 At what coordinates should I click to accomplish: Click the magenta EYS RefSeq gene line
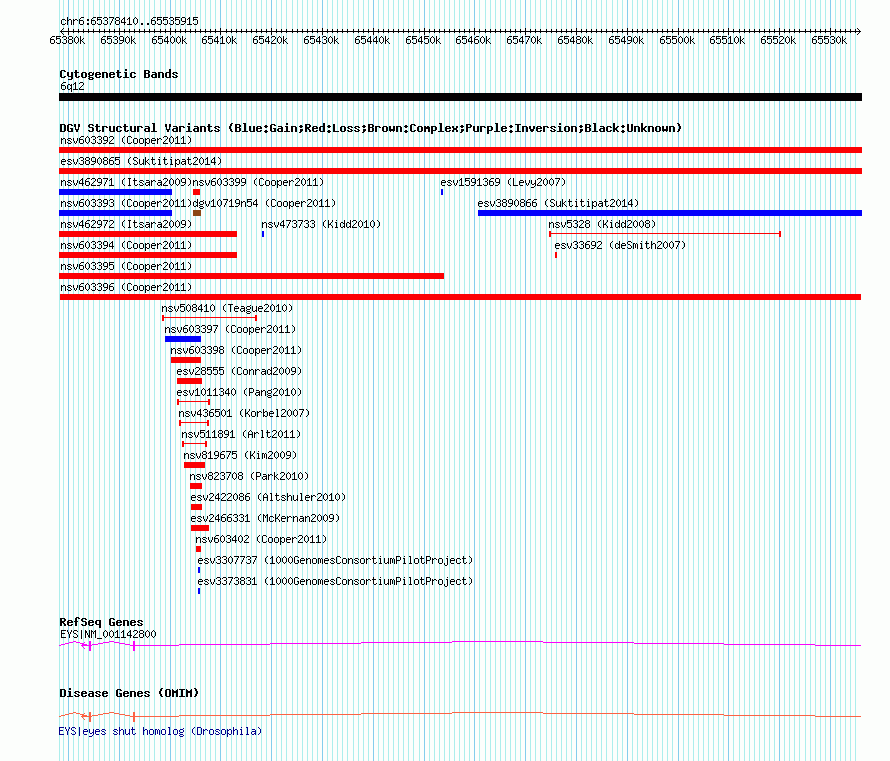460,644
